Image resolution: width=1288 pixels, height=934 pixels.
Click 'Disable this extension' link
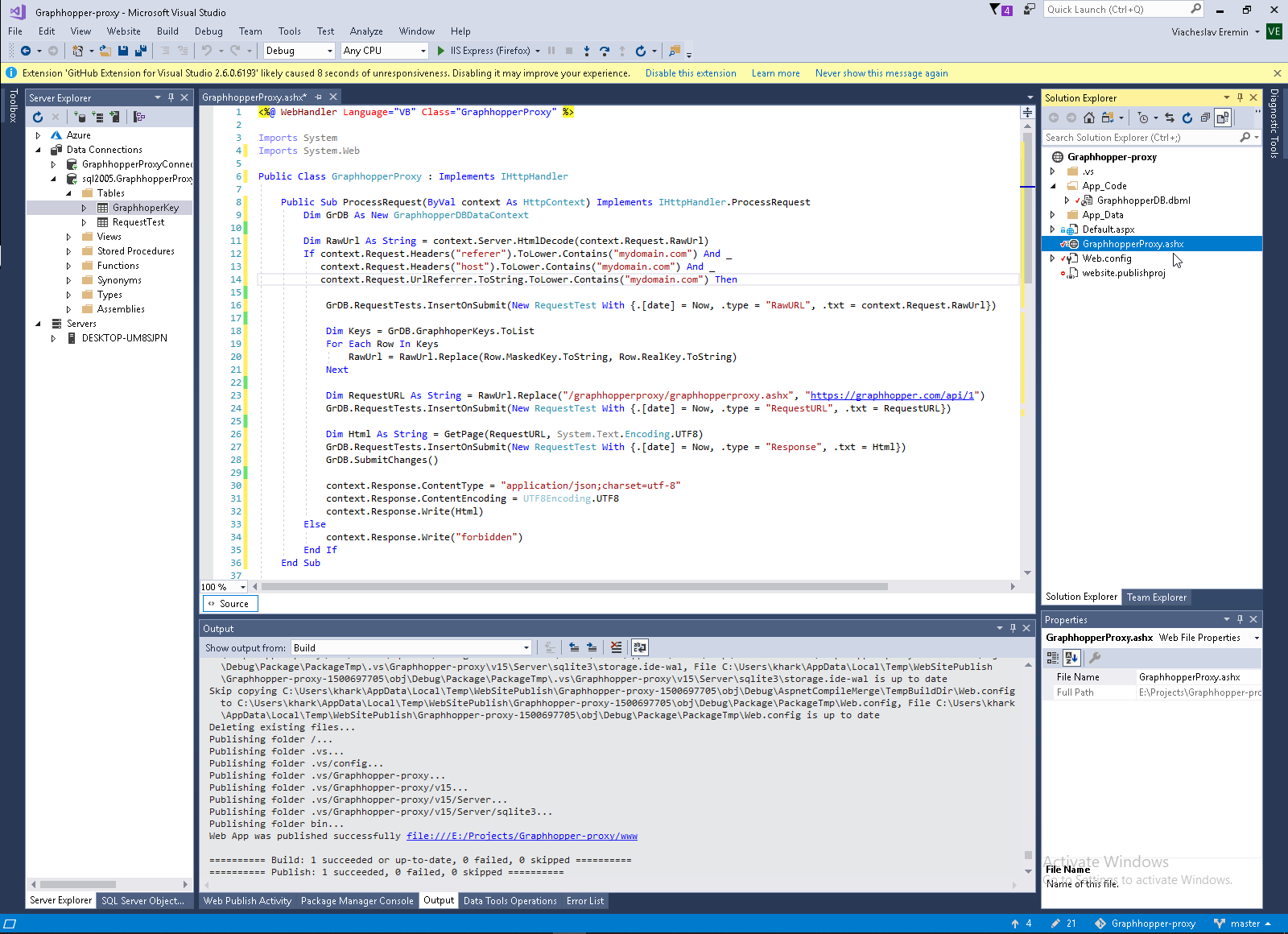[x=690, y=73]
